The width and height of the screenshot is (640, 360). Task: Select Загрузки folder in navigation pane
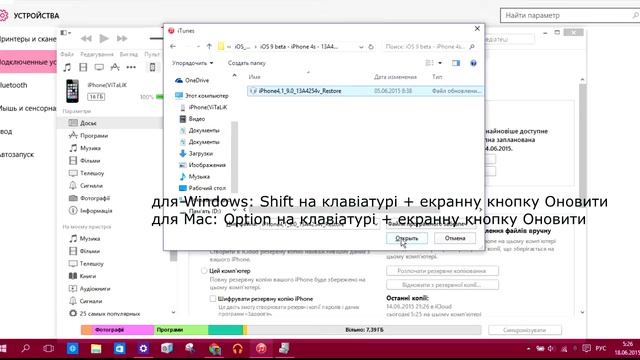[196, 153]
